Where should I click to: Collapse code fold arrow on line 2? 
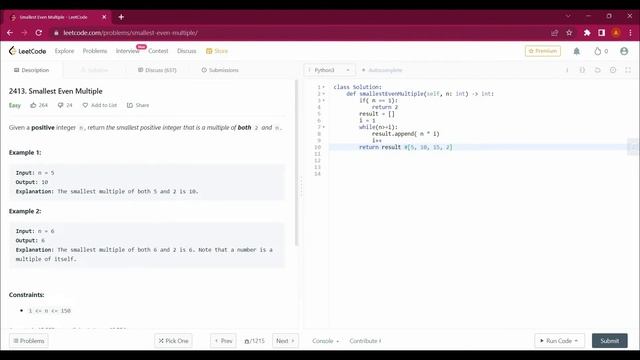click(324, 94)
